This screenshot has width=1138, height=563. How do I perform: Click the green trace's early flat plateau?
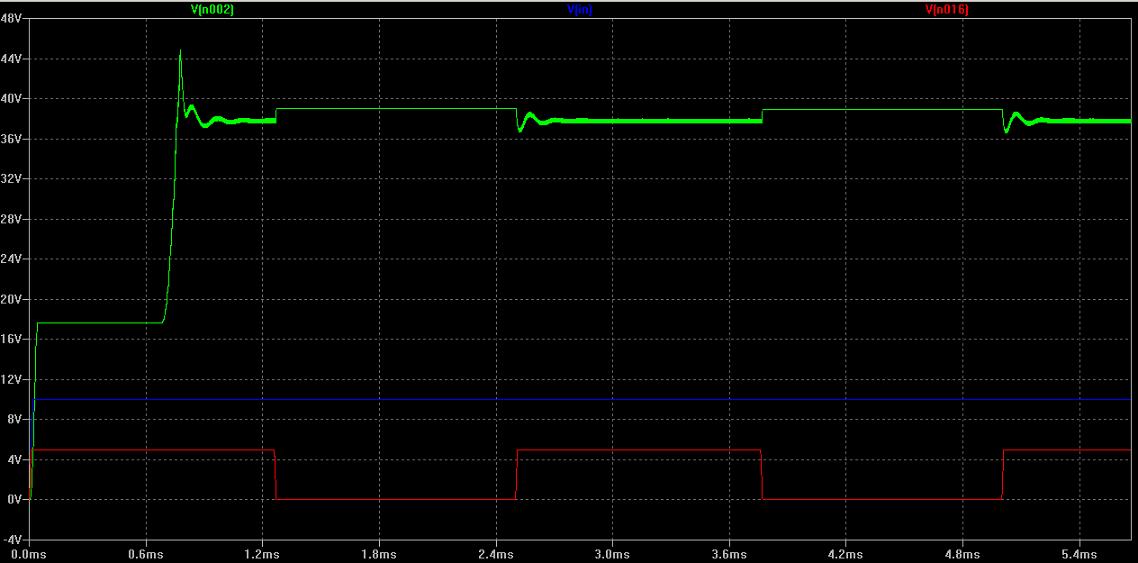pyautogui.click(x=100, y=322)
